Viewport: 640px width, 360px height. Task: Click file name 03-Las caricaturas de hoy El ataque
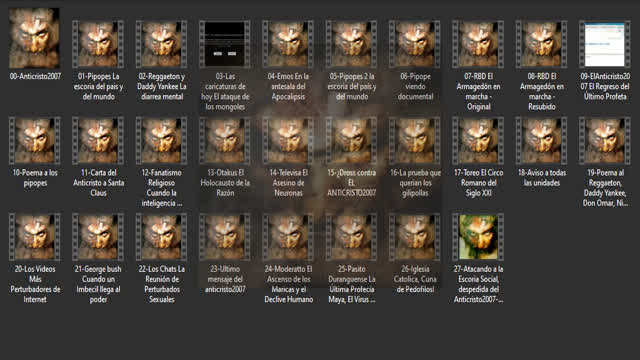(225, 91)
